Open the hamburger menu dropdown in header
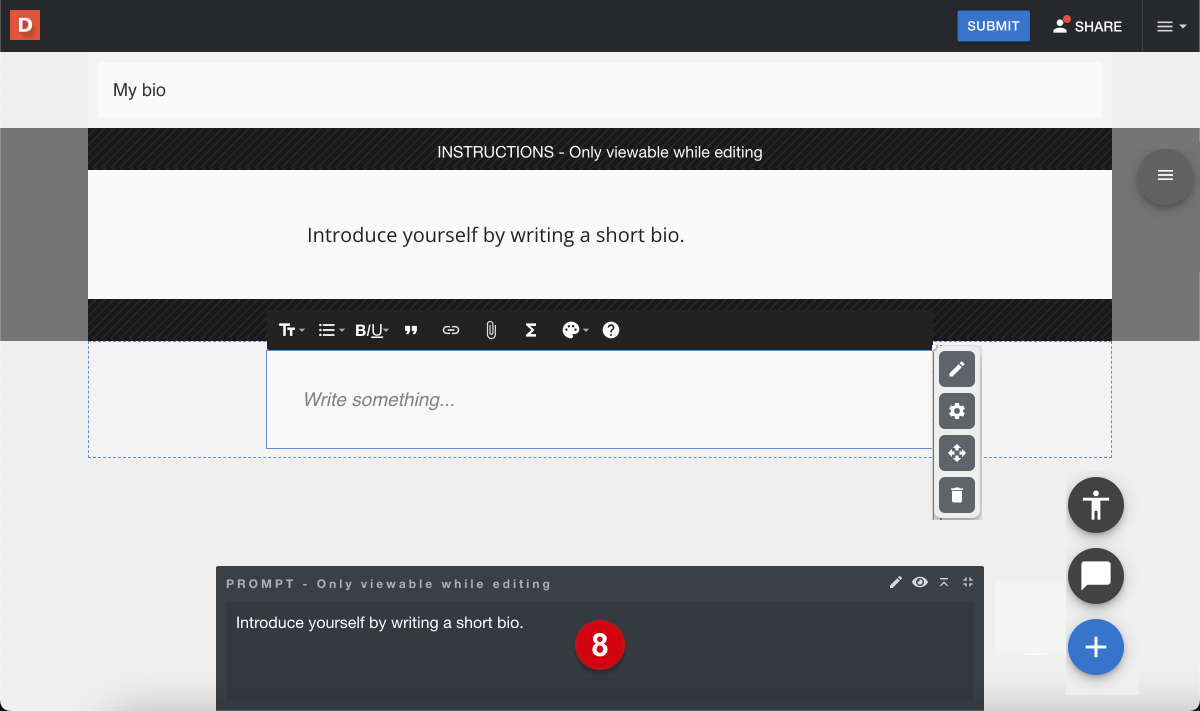The height and width of the screenshot is (711, 1200). (1171, 27)
